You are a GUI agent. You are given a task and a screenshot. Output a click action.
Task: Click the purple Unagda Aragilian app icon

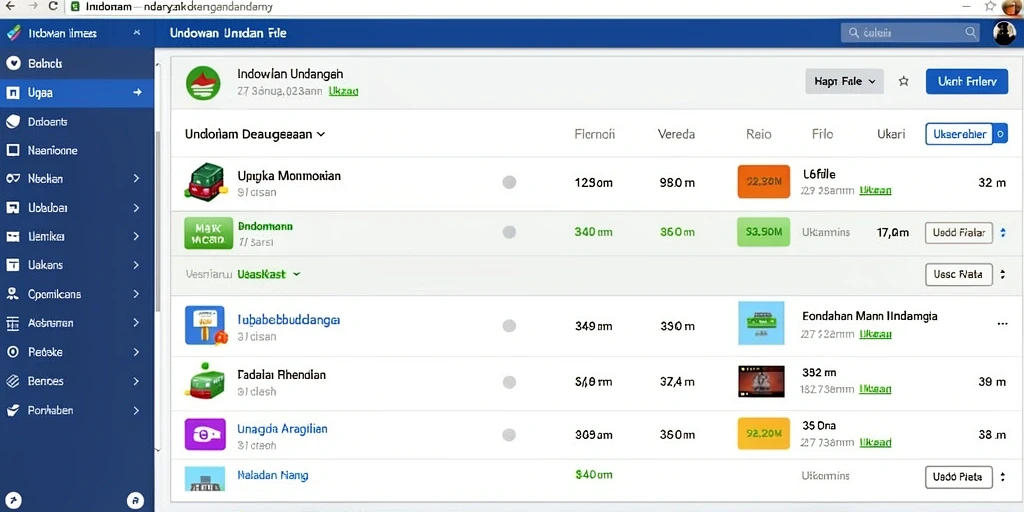205,434
